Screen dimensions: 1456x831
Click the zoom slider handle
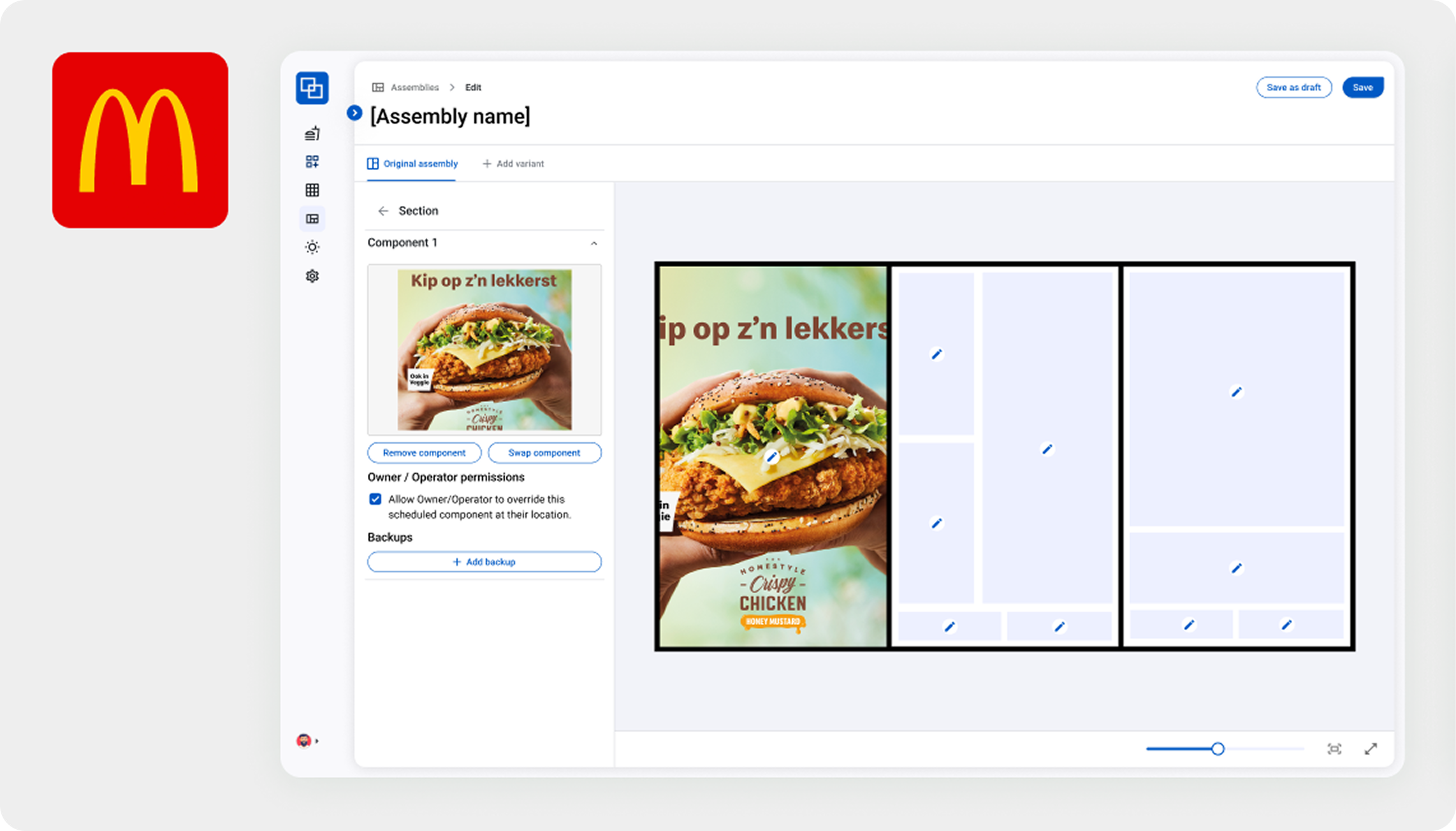pos(1218,749)
